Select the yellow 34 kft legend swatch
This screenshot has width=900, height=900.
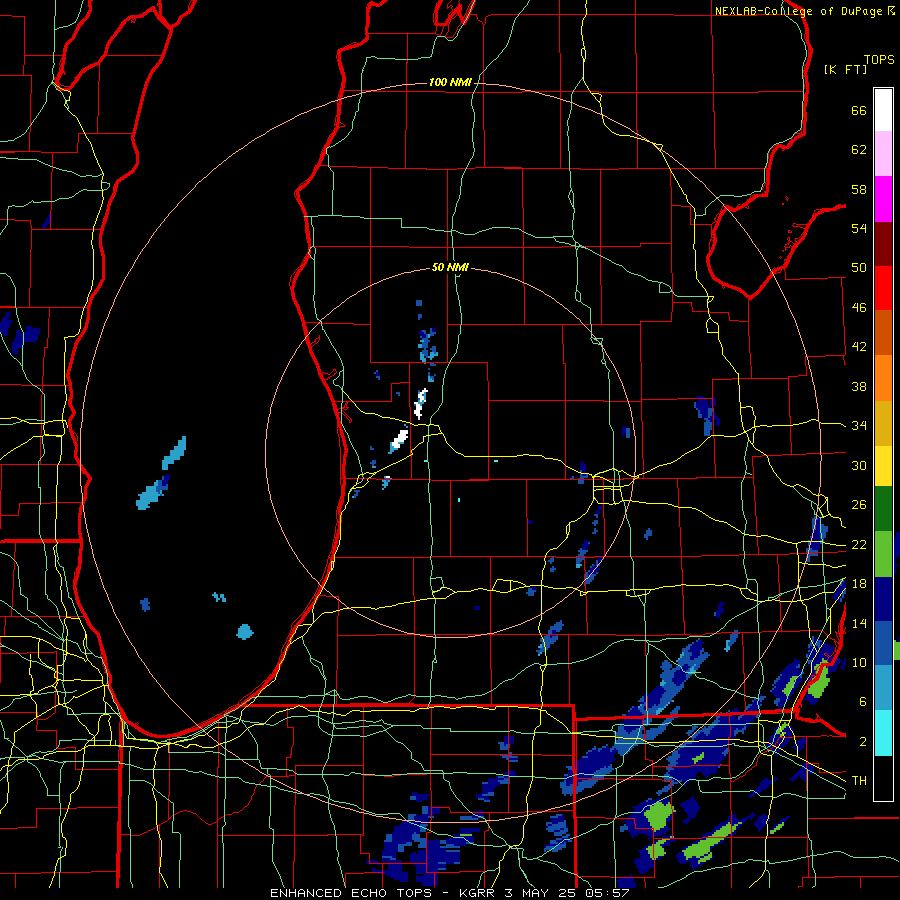[x=883, y=466]
